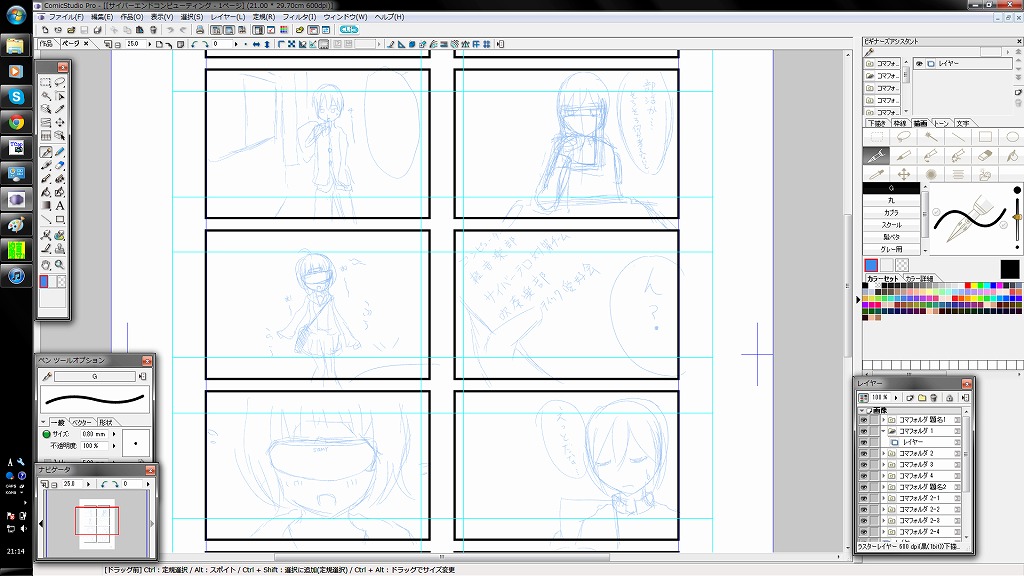Open Skype from the taskbar

16,97
